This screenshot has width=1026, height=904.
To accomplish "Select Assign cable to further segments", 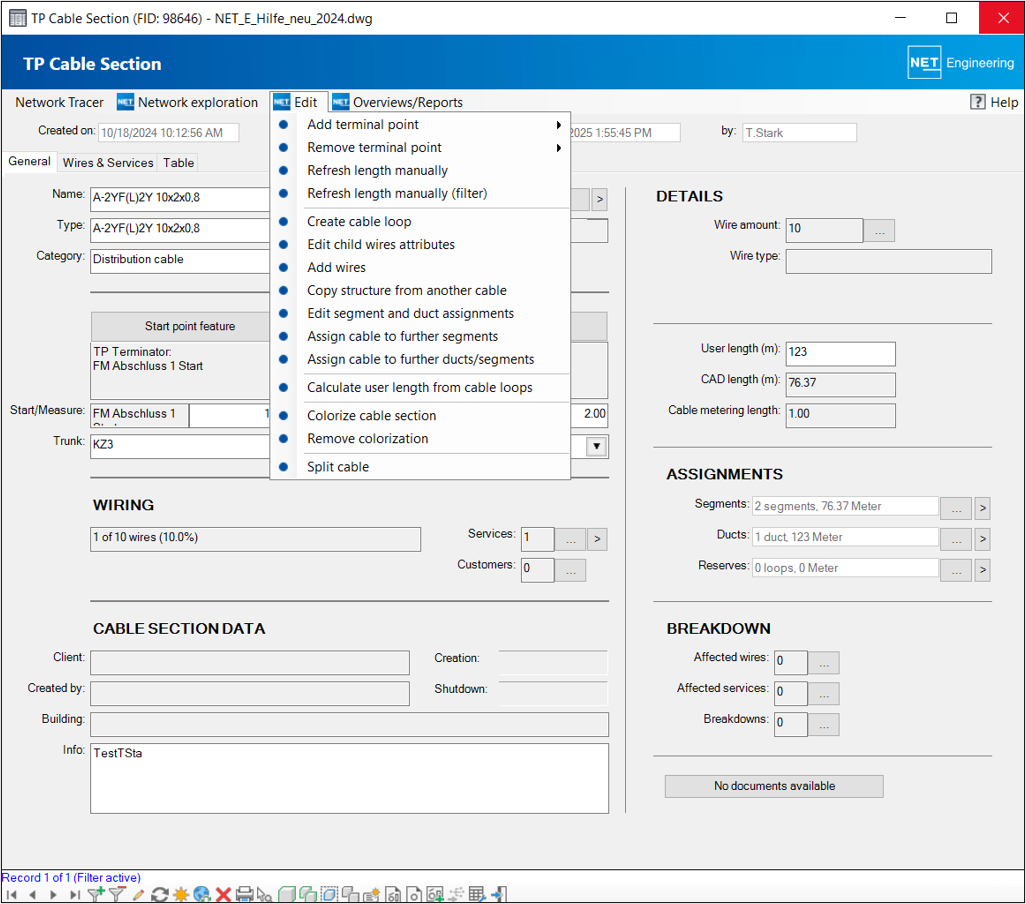I will pyautogui.click(x=420, y=336).
